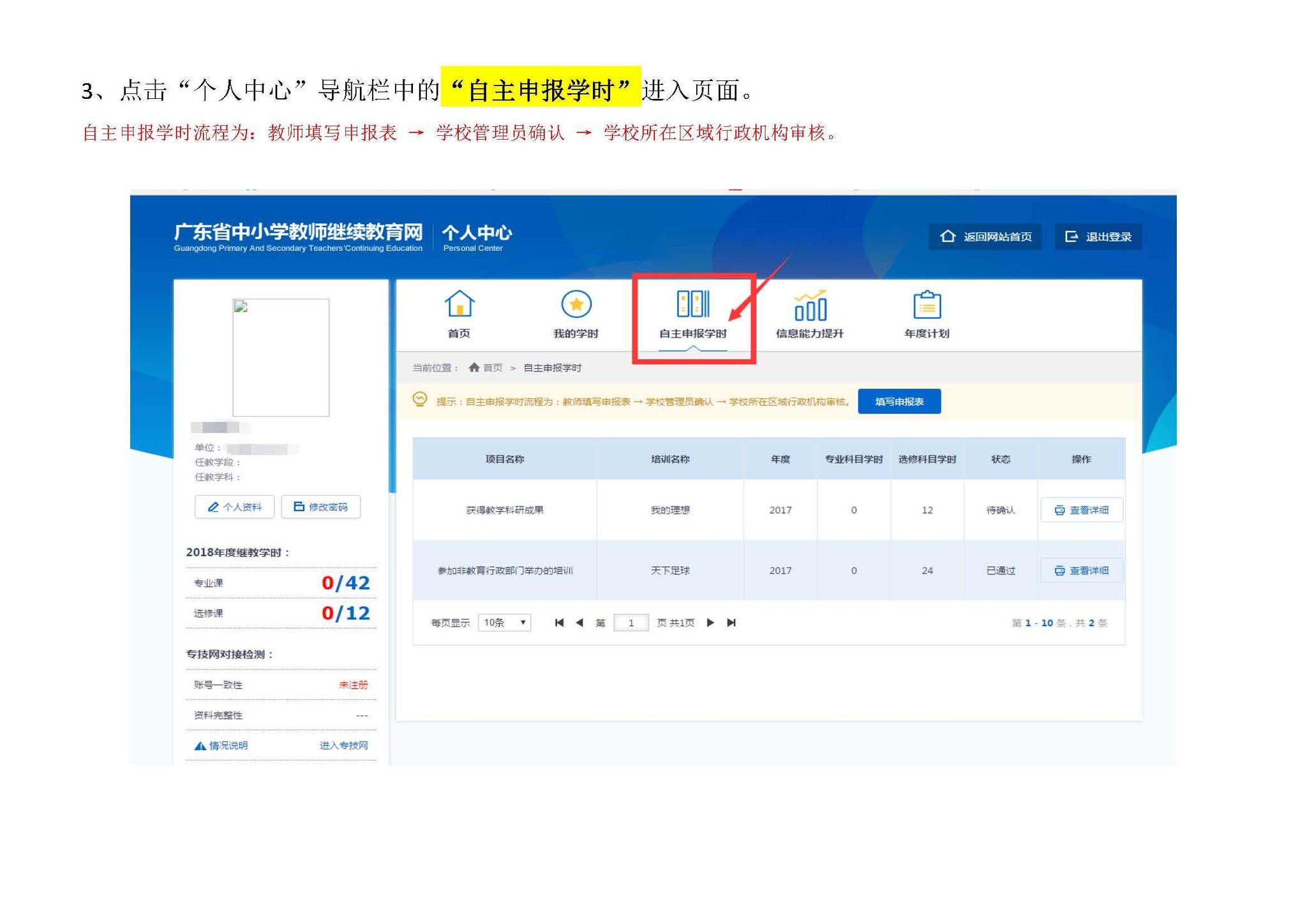Image resolution: width=1307 pixels, height=924 pixels.
Task: Click the 首页 house icon in navigation
Action: point(459,304)
